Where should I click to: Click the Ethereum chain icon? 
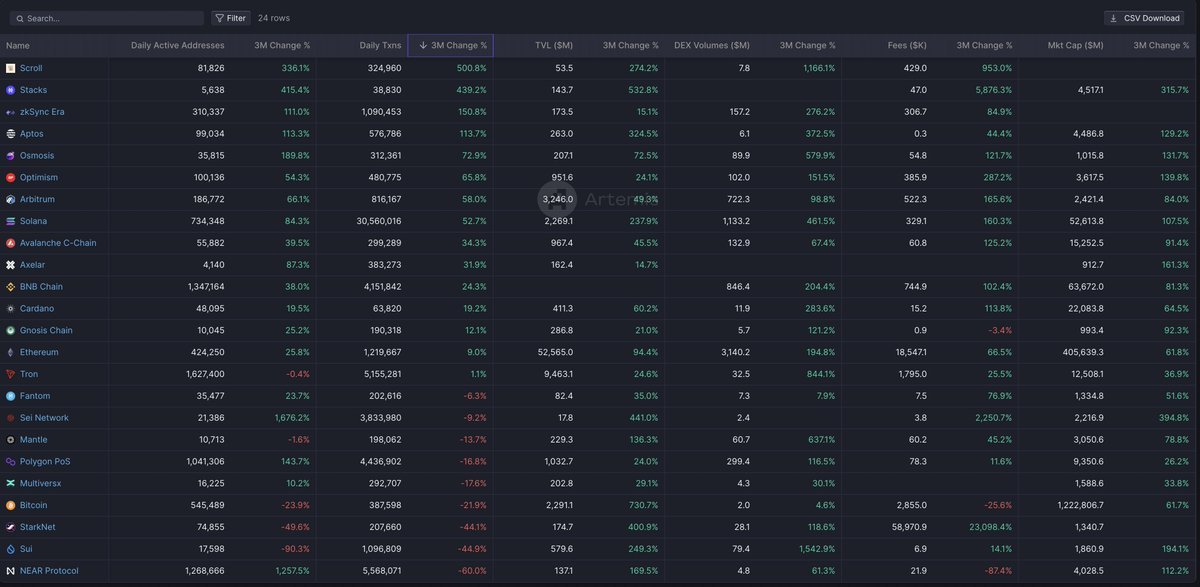(11, 352)
